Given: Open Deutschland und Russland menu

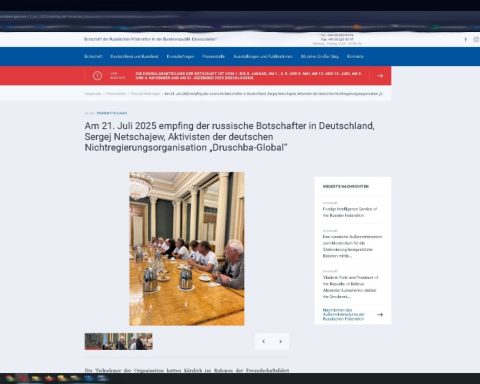Looking at the screenshot, I should point(134,56).
